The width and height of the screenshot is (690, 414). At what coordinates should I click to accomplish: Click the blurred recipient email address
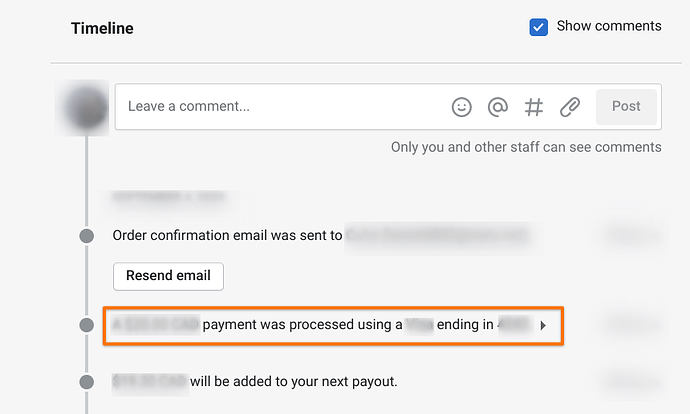(436, 236)
